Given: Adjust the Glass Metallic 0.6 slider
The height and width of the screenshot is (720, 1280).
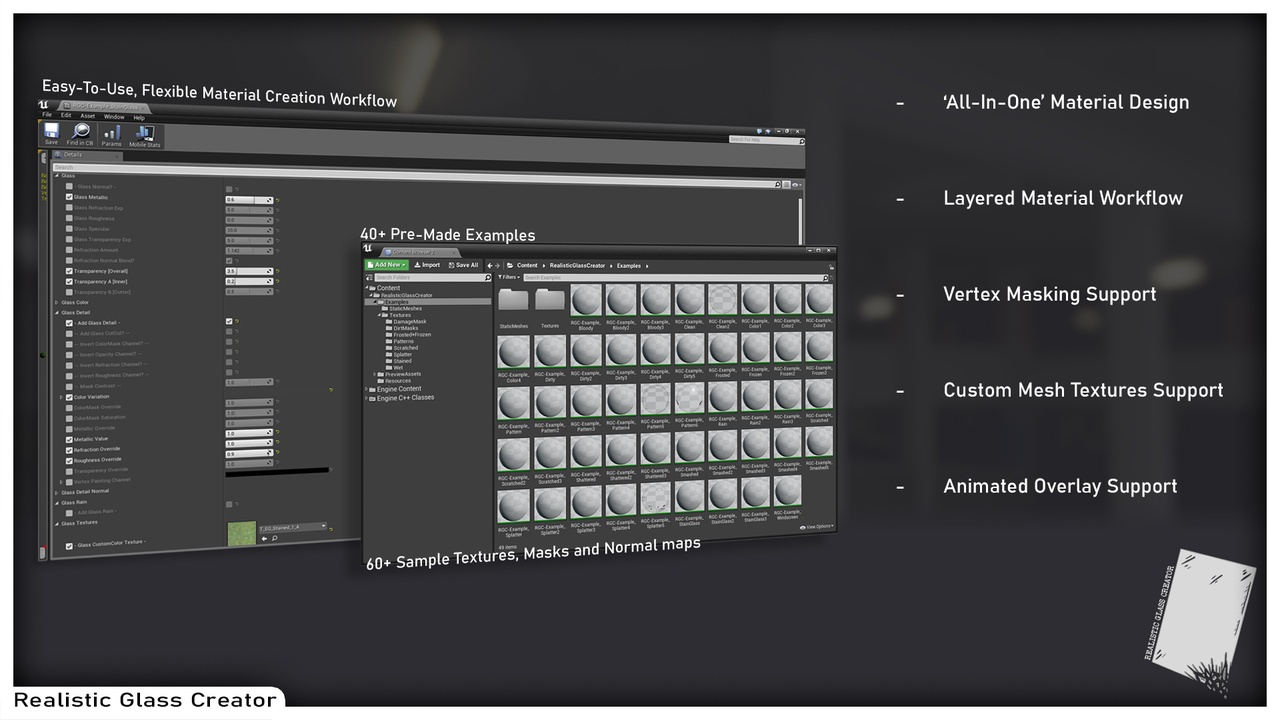Looking at the screenshot, I should 248,200.
